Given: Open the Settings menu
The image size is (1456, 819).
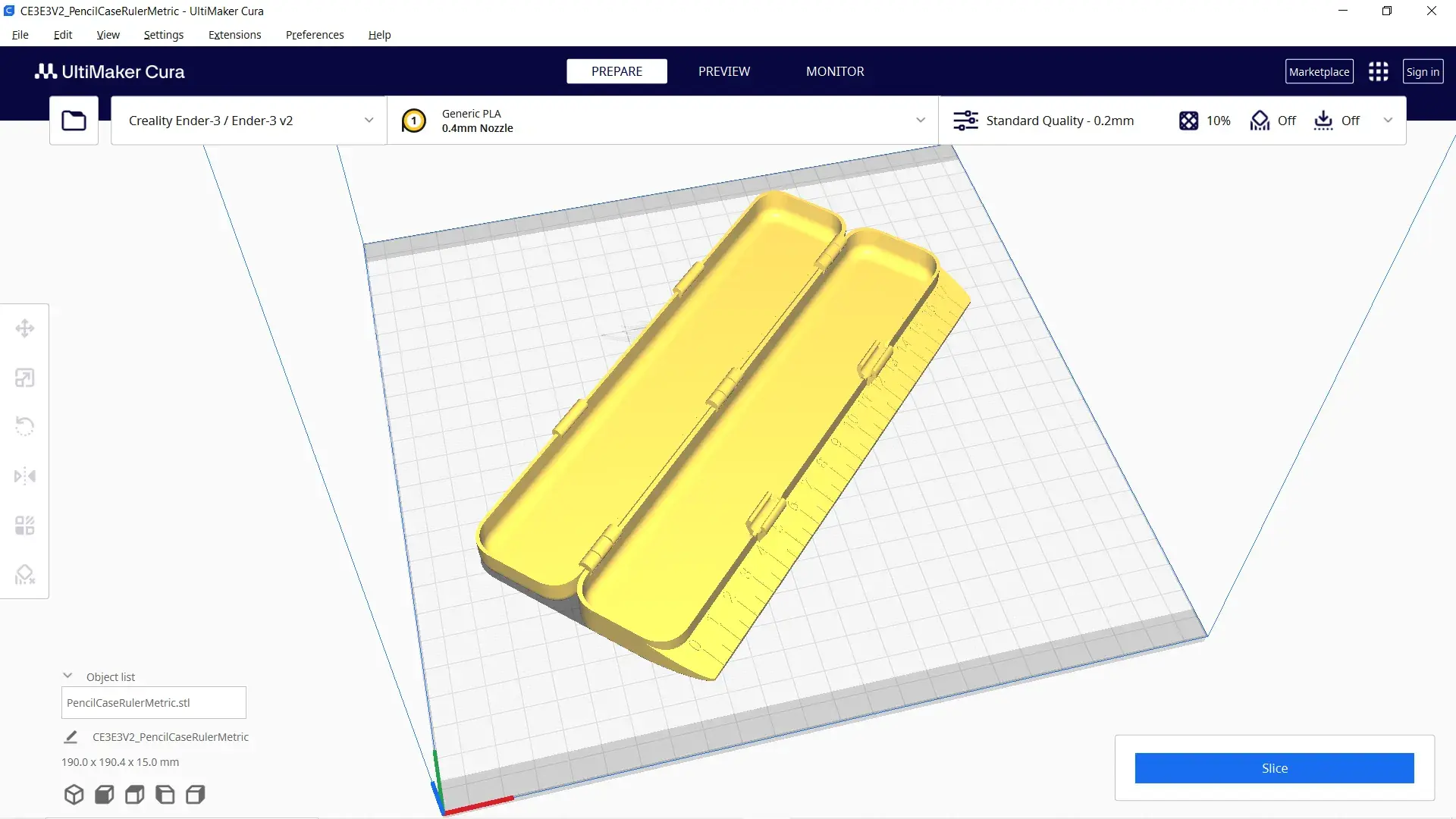Looking at the screenshot, I should (163, 35).
